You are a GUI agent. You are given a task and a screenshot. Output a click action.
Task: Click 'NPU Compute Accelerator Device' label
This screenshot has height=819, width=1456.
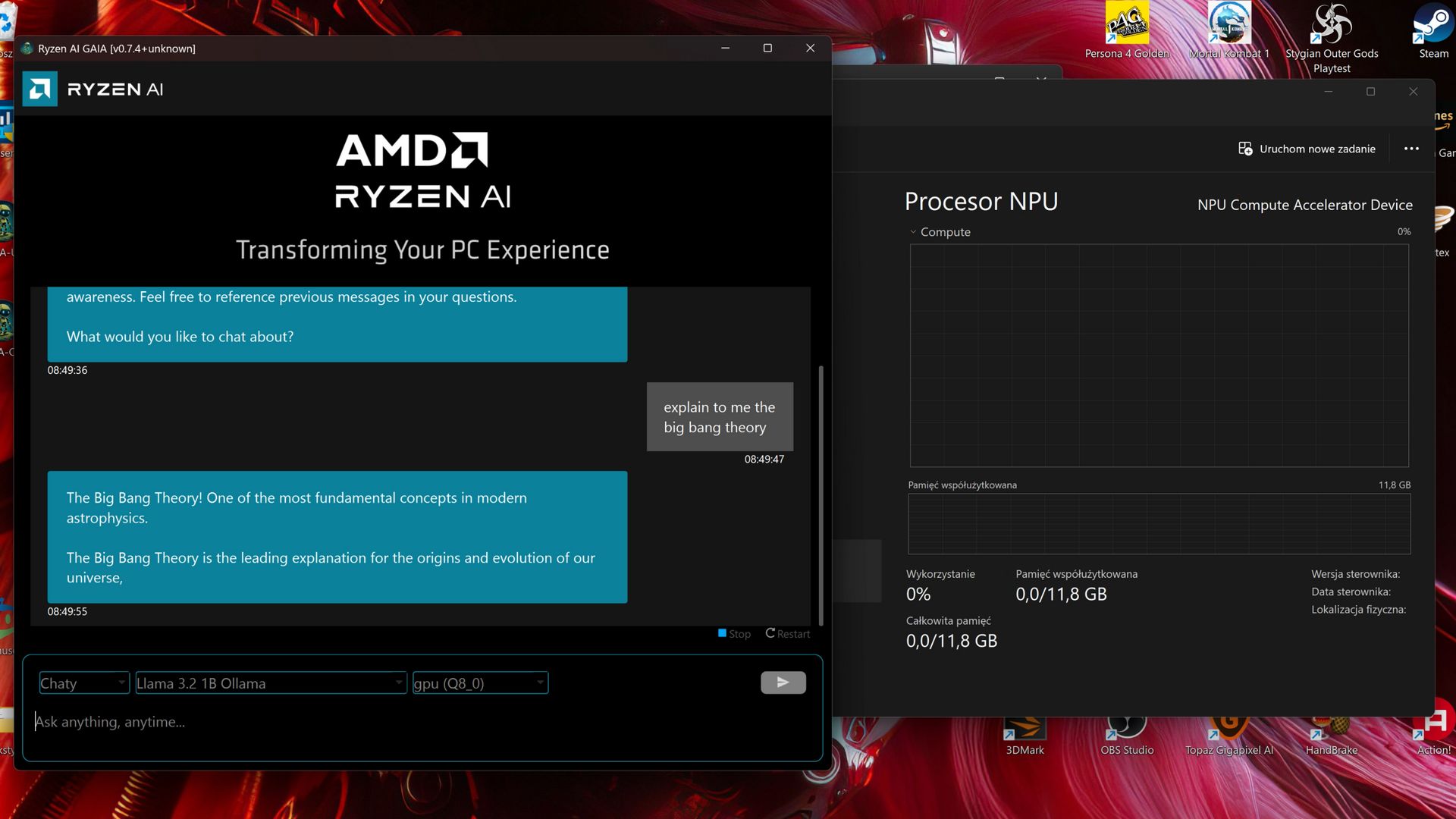tap(1304, 205)
